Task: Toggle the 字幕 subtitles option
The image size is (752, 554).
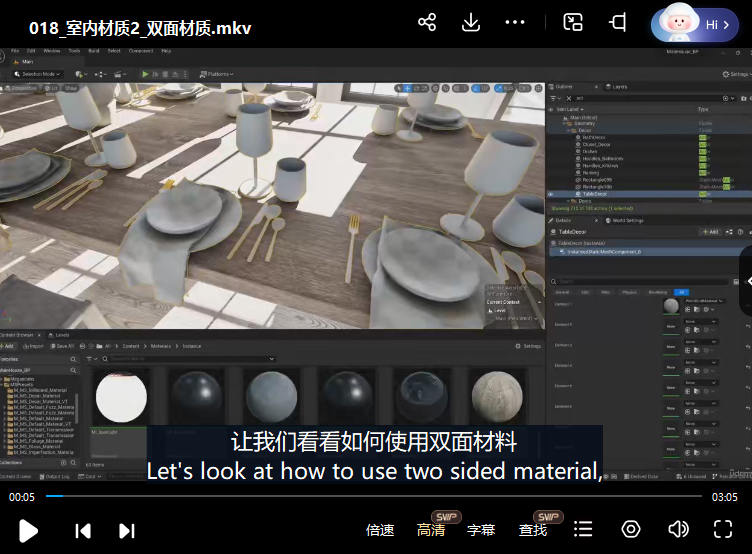Action: [x=481, y=530]
